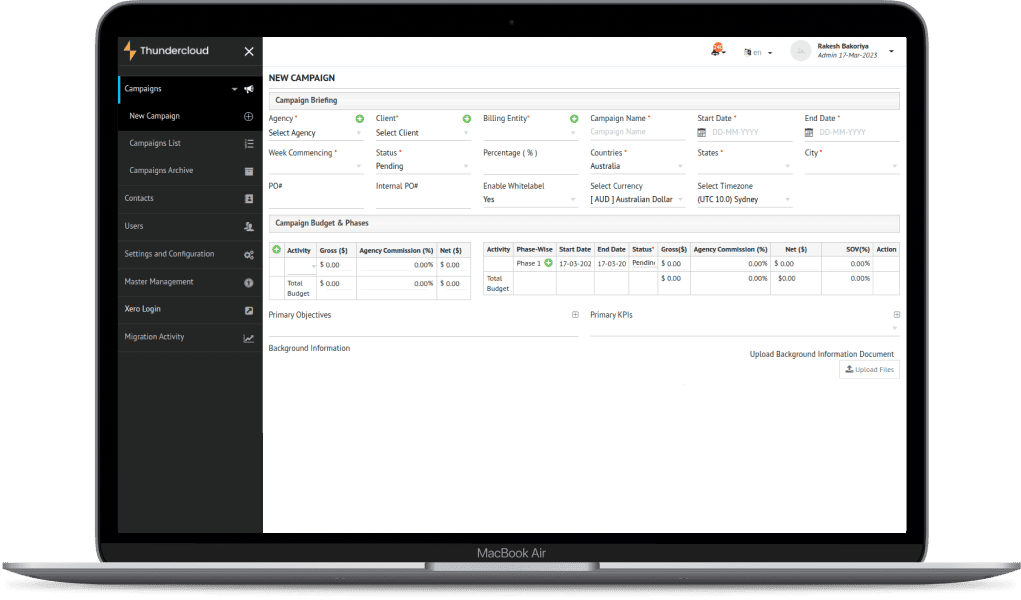Click the notification avatar icon in header
Image resolution: width=1021 pixels, height=600 pixels.
tap(717, 51)
